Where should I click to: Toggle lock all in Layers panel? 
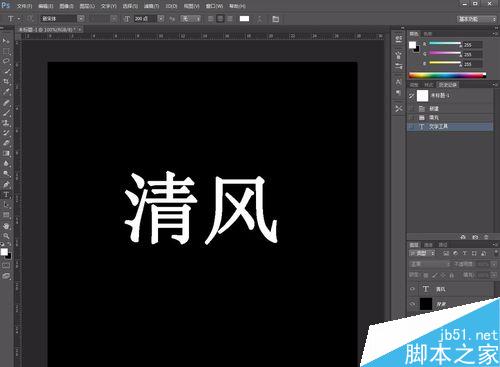pos(452,275)
